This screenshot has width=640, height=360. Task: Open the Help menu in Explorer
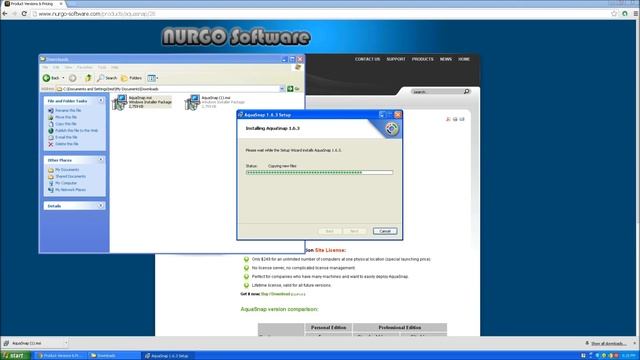tap(115, 67)
